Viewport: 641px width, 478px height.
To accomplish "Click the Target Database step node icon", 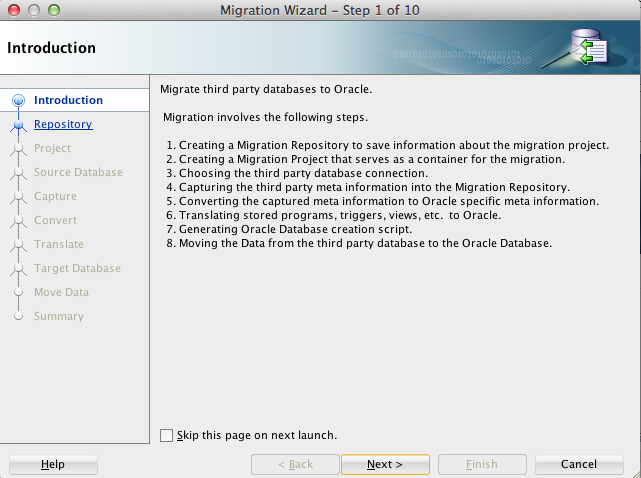I will point(18,269).
